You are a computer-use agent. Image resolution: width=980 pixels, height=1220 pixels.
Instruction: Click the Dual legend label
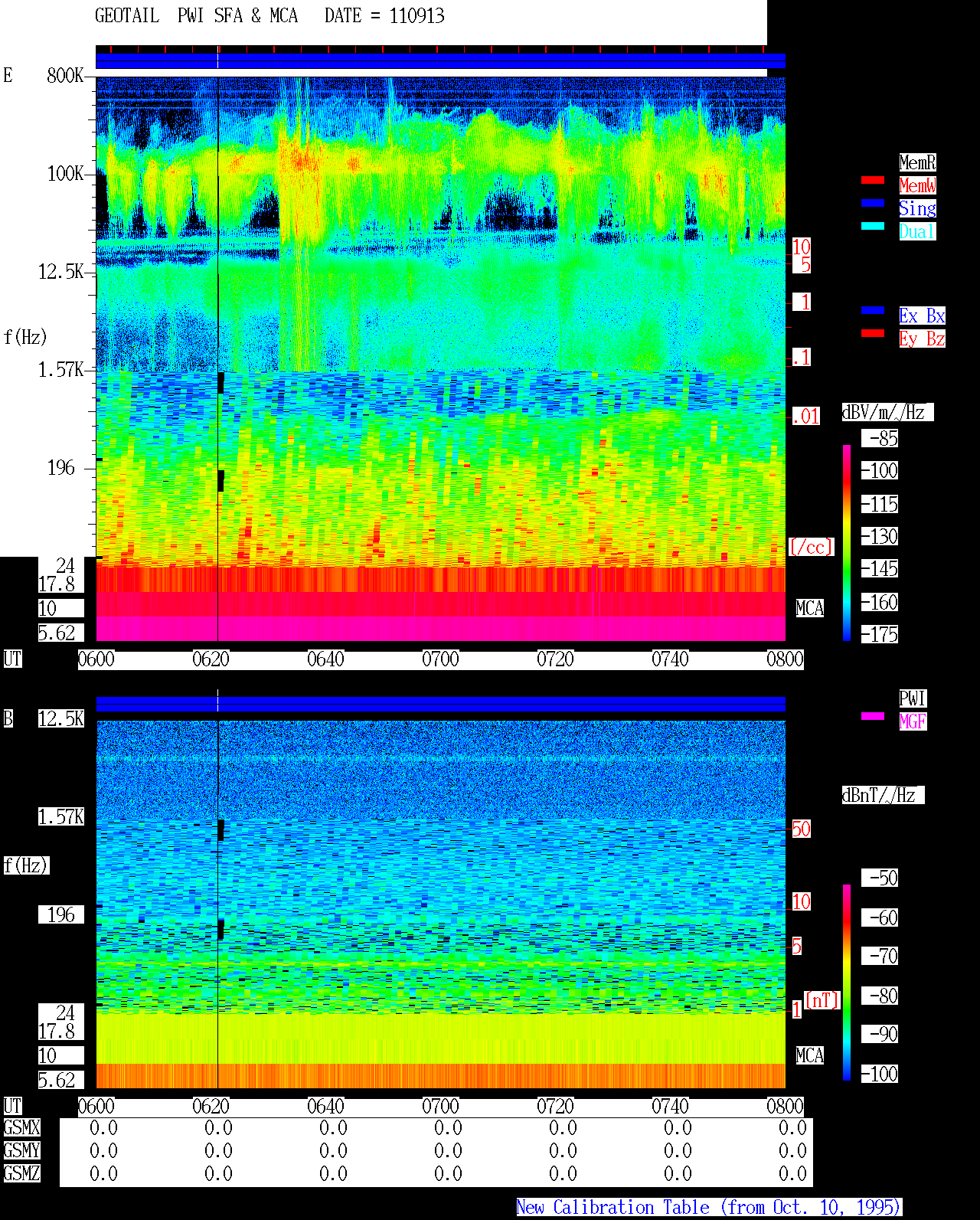917,231
